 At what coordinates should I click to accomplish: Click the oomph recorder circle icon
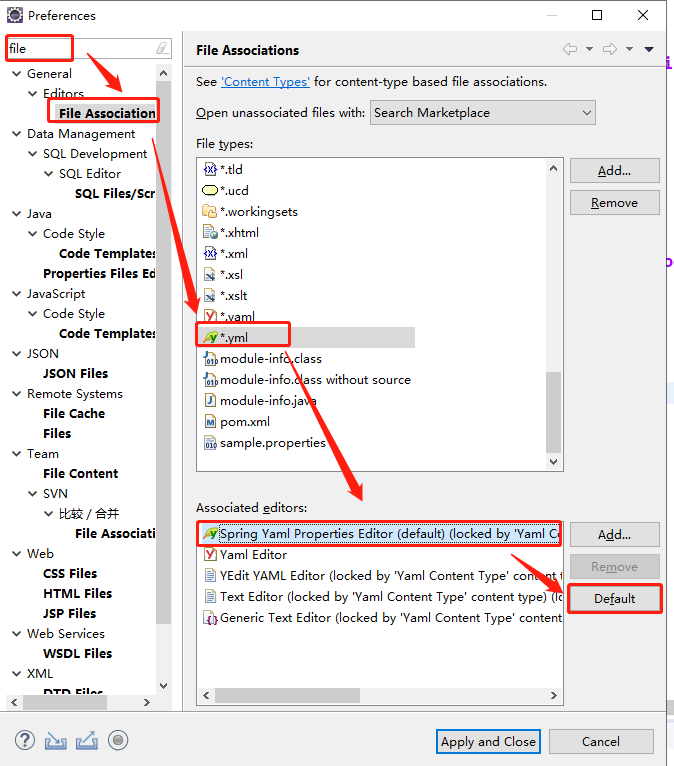pyautogui.click(x=118, y=740)
